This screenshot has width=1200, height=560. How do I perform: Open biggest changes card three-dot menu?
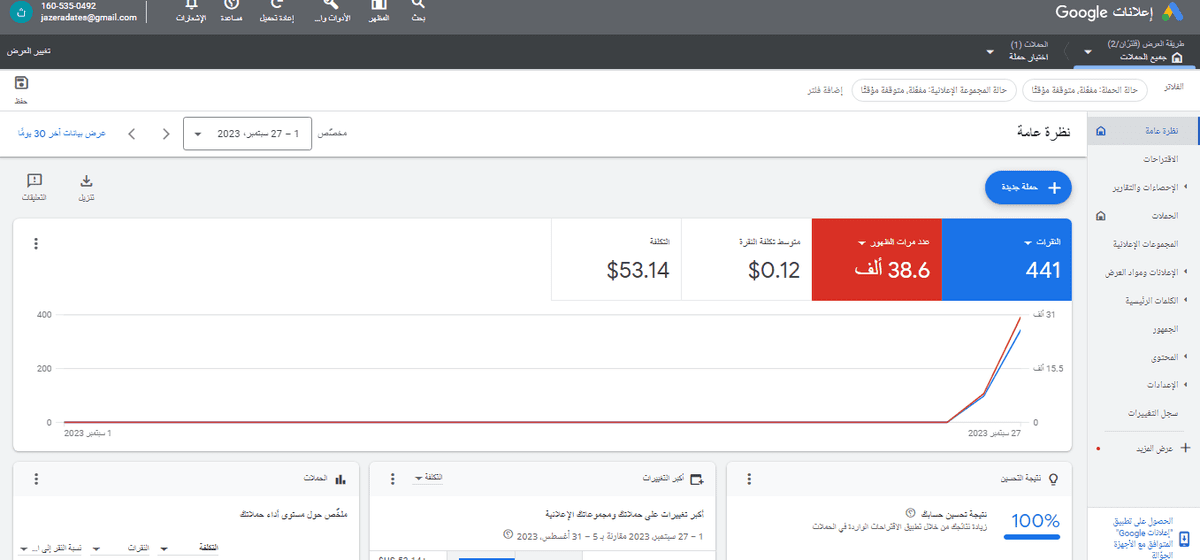pyautogui.click(x=392, y=479)
